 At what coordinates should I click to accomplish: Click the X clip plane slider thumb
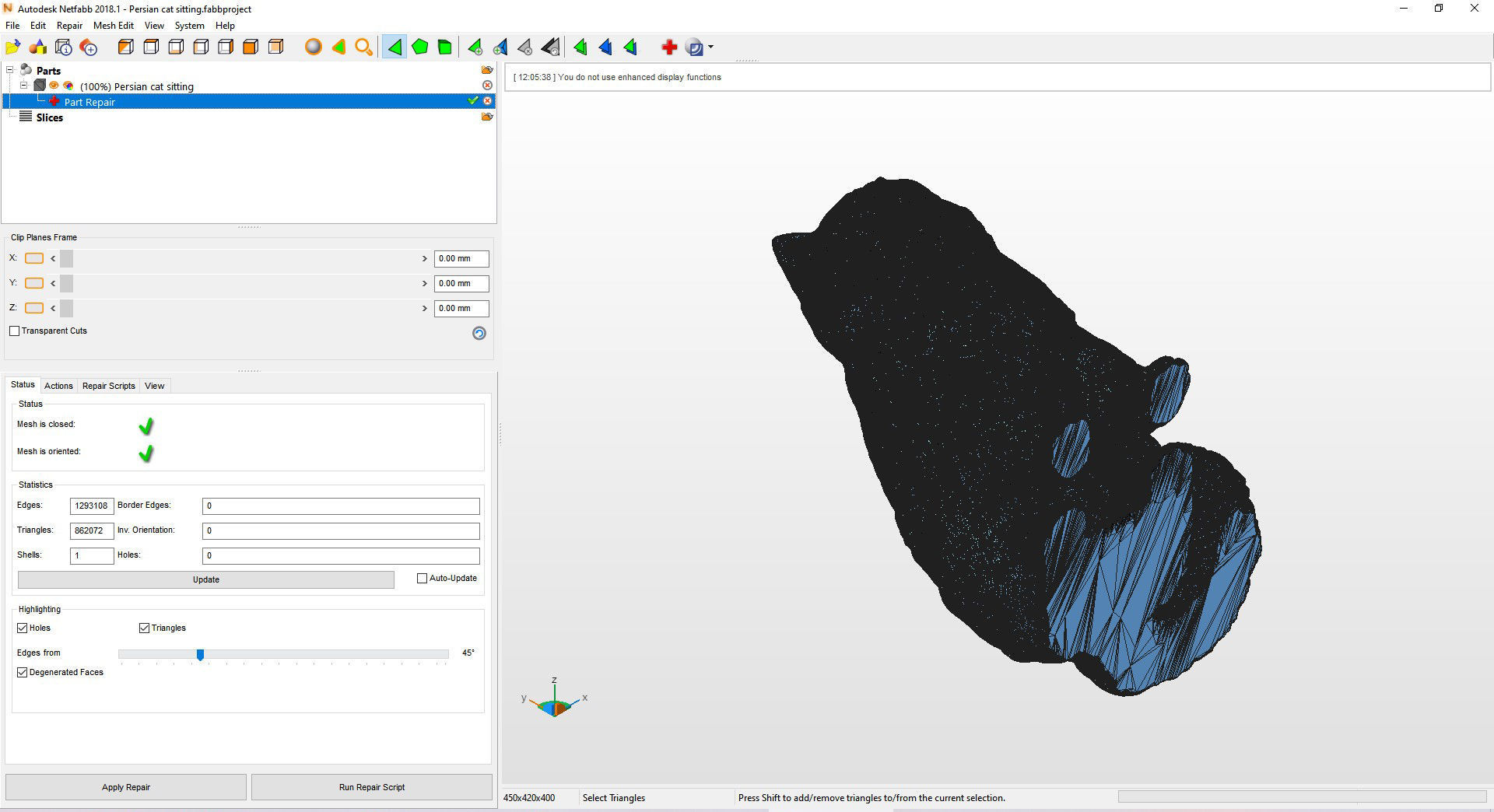(x=66, y=258)
